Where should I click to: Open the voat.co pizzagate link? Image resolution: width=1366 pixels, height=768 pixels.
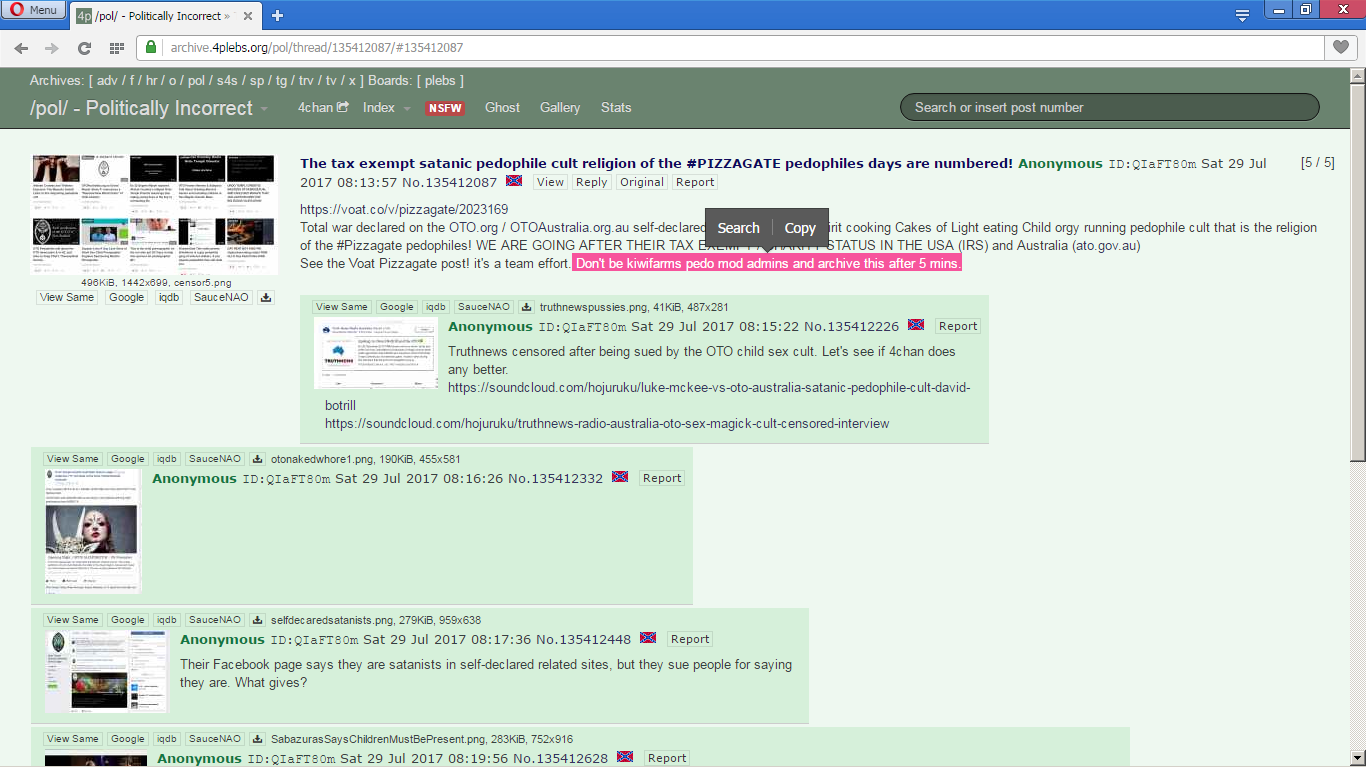click(x=404, y=210)
